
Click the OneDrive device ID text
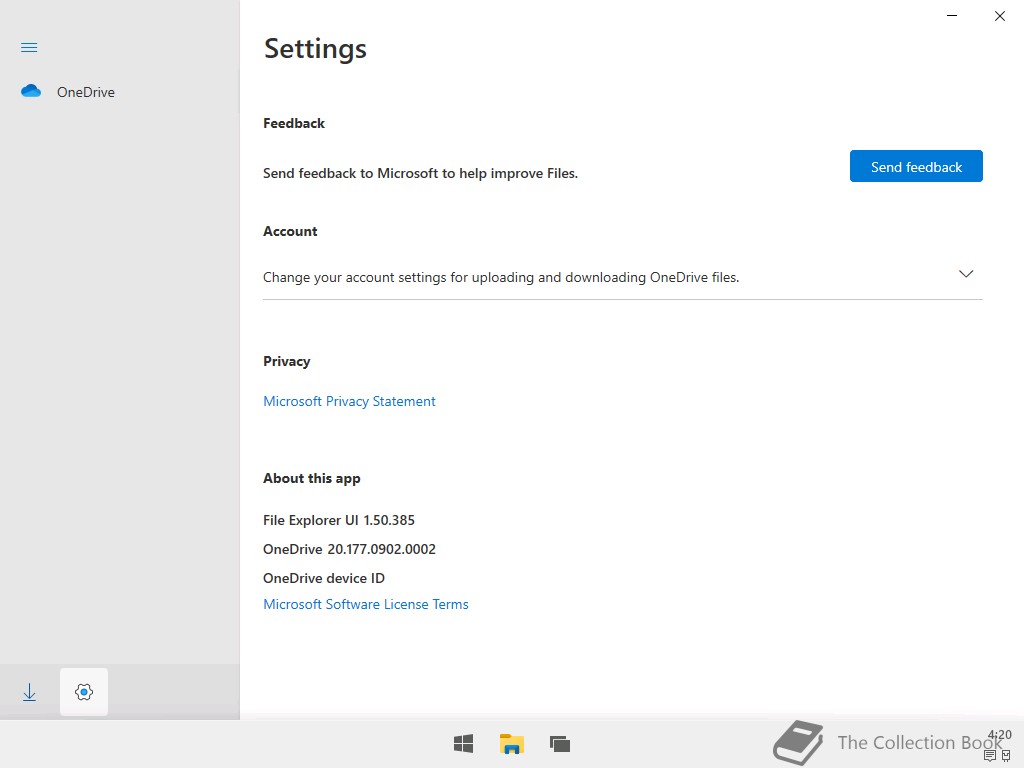[x=324, y=578]
